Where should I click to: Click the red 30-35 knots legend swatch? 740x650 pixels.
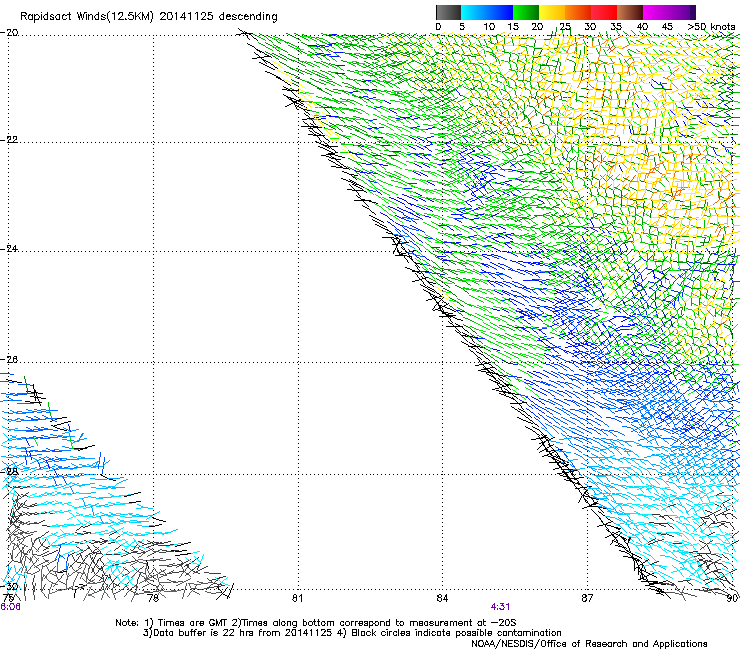pos(604,12)
